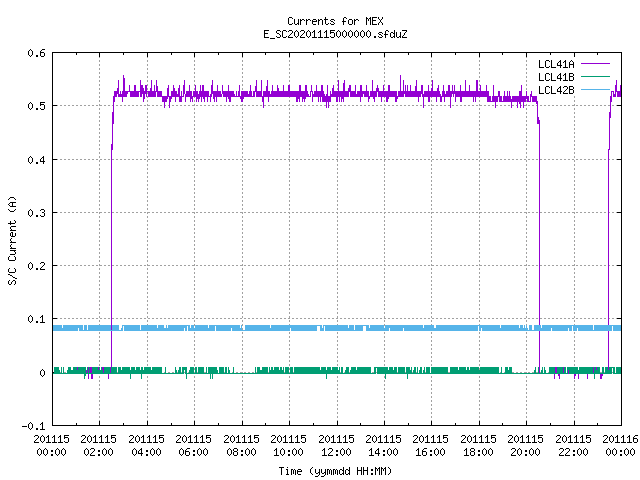640x480 pixels.
Task: Click the x-axis tick '201115 18:00'
Action: [x=478, y=446]
